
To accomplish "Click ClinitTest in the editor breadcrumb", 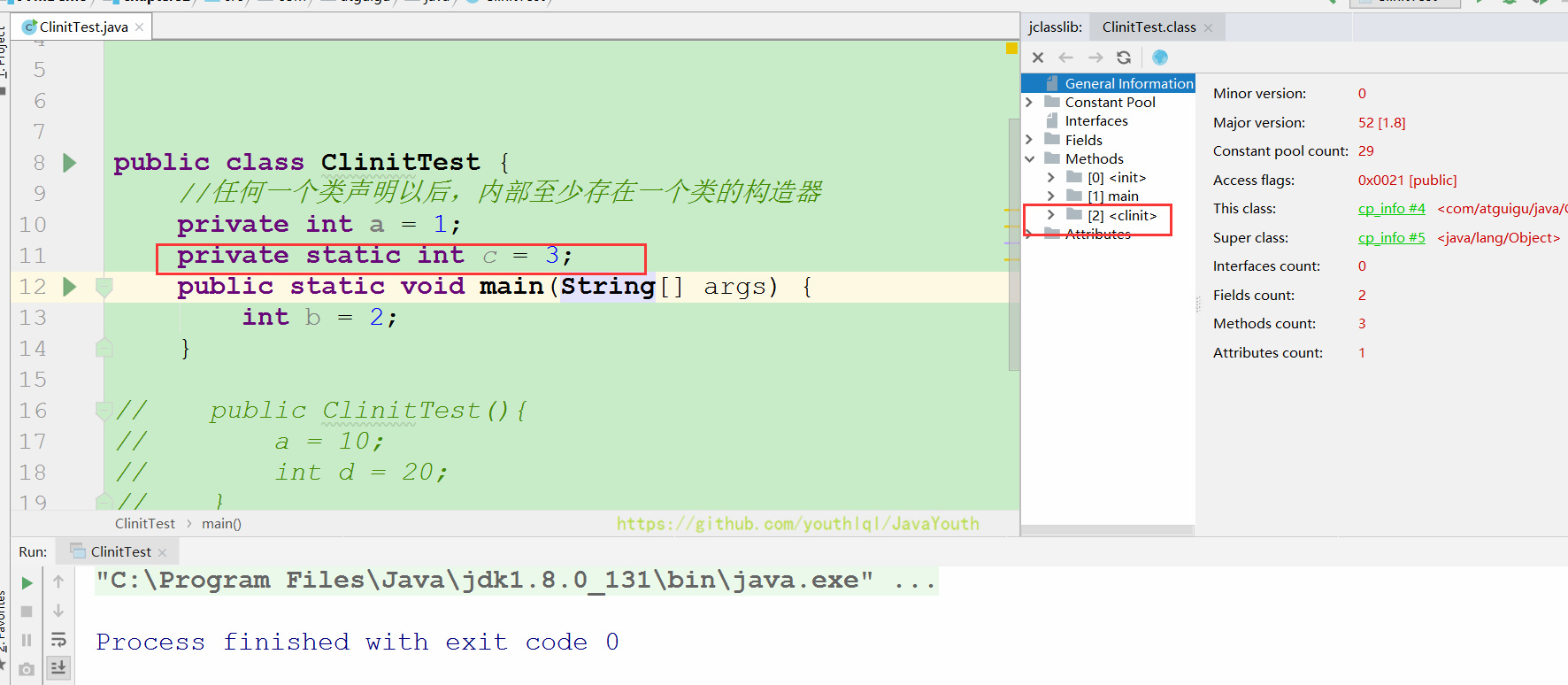I will click(x=145, y=524).
